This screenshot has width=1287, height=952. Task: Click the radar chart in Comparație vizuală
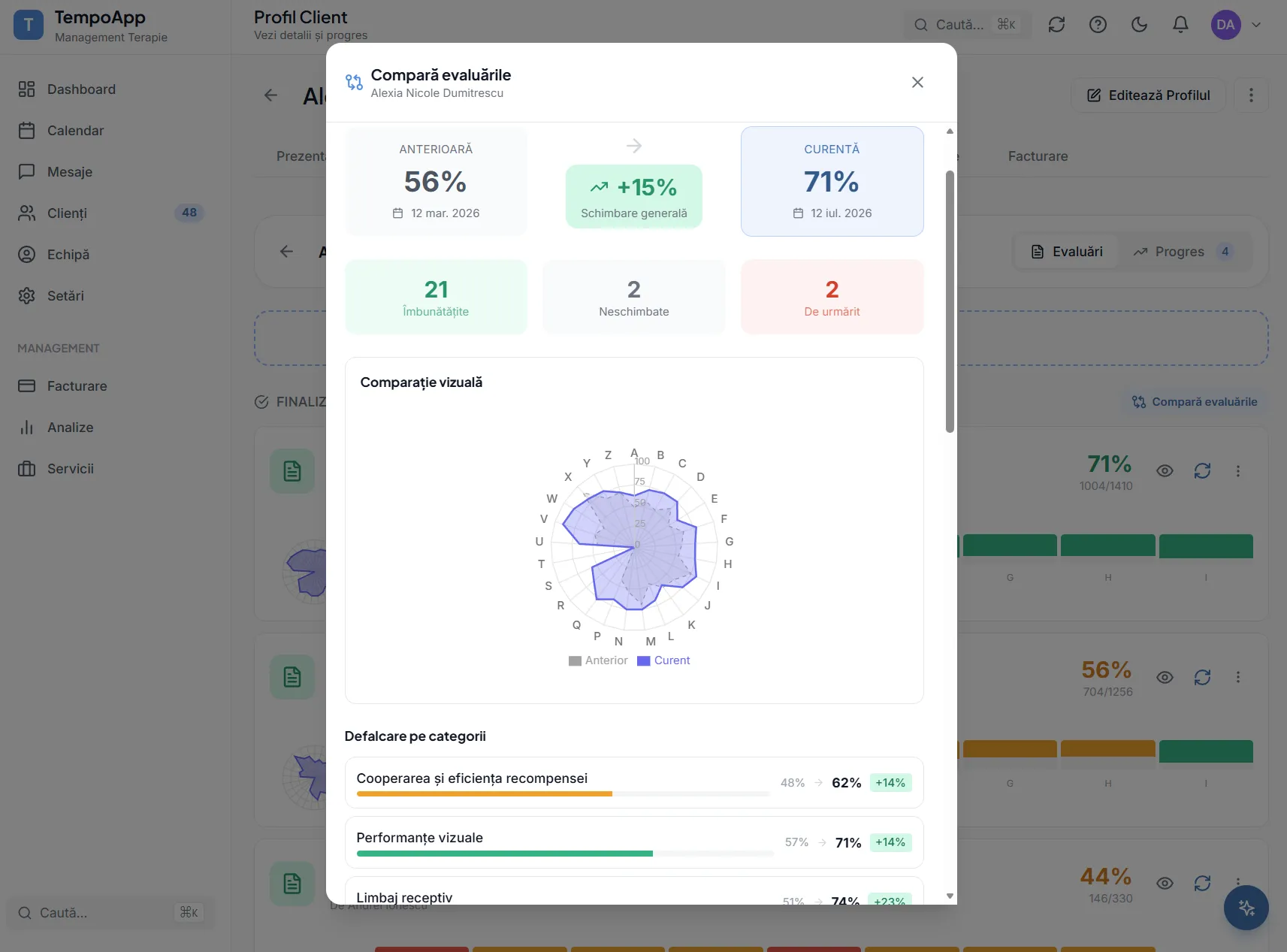click(634, 548)
